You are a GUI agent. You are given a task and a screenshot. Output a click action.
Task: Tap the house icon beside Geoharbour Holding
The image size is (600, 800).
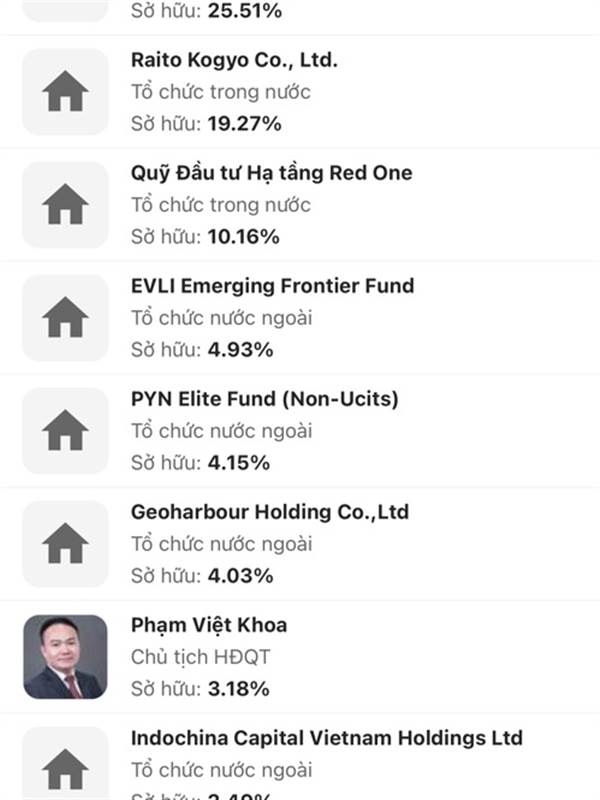65,544
